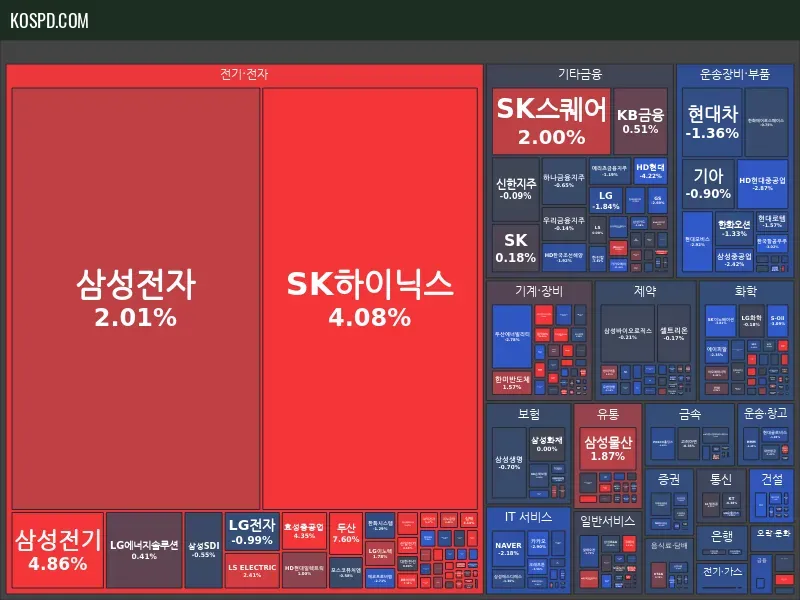Click the 현대모비스 tile
Viewport: 800px width, 600px height.
[697, 241]
